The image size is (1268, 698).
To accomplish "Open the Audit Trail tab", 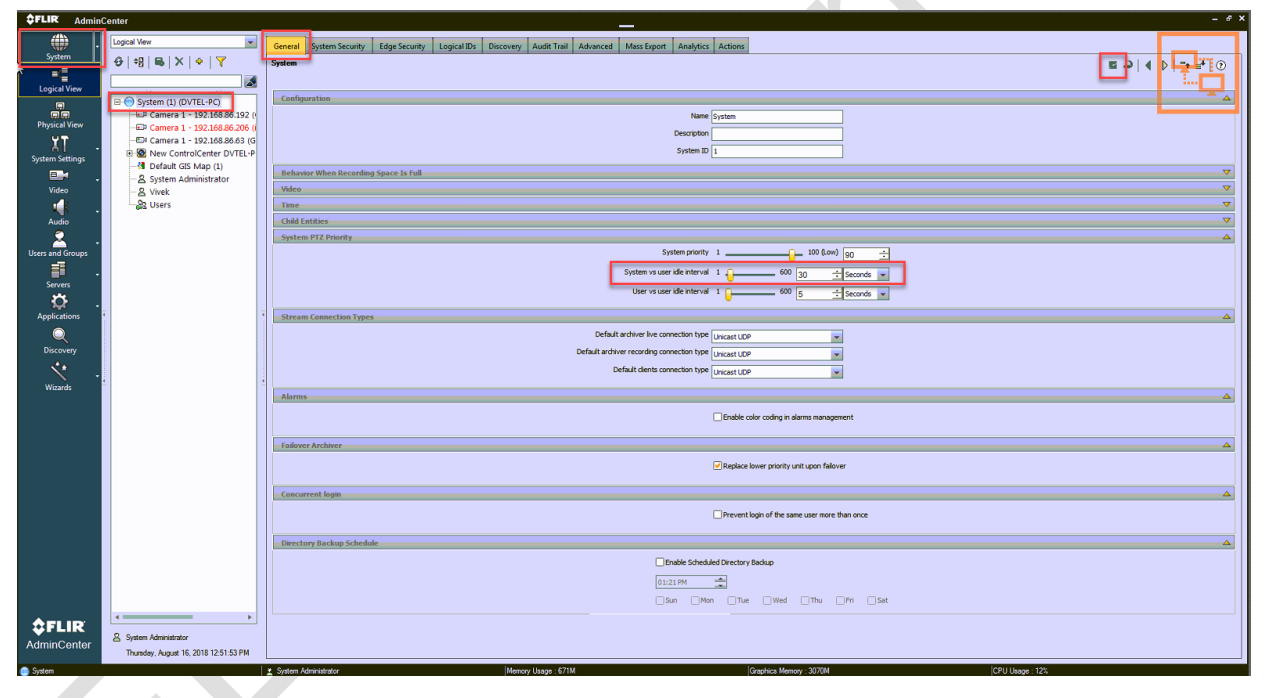I will coord(551,46).
